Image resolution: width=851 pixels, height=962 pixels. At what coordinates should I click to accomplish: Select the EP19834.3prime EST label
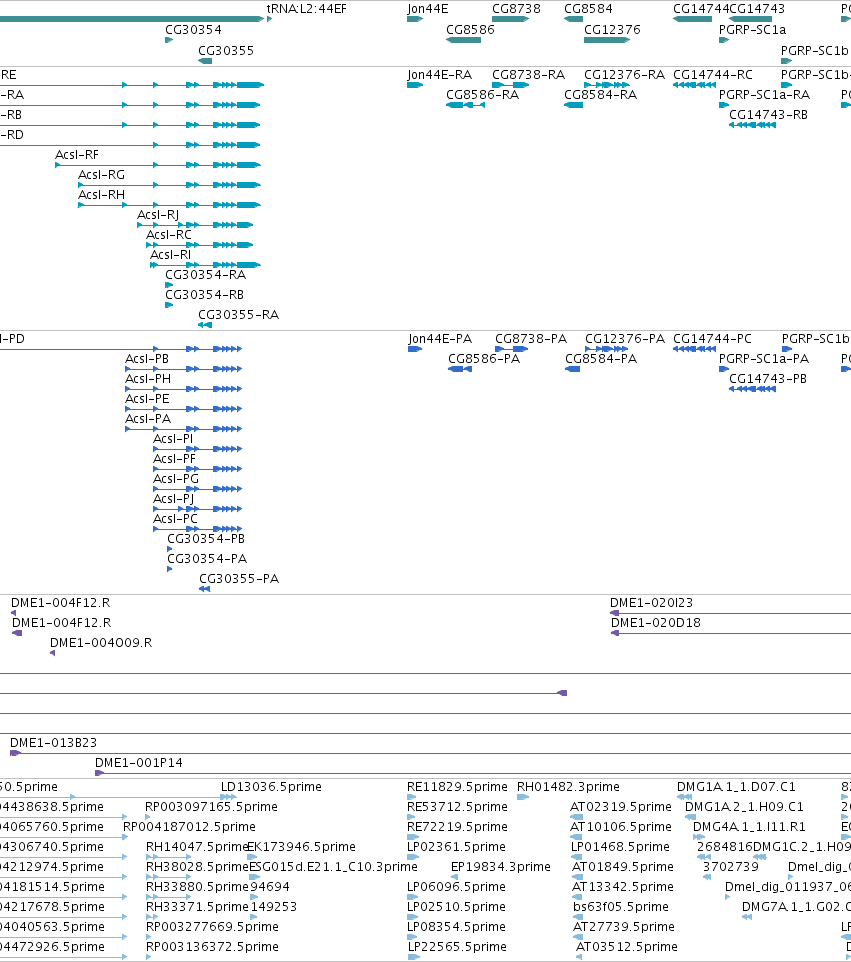(501, 866)
